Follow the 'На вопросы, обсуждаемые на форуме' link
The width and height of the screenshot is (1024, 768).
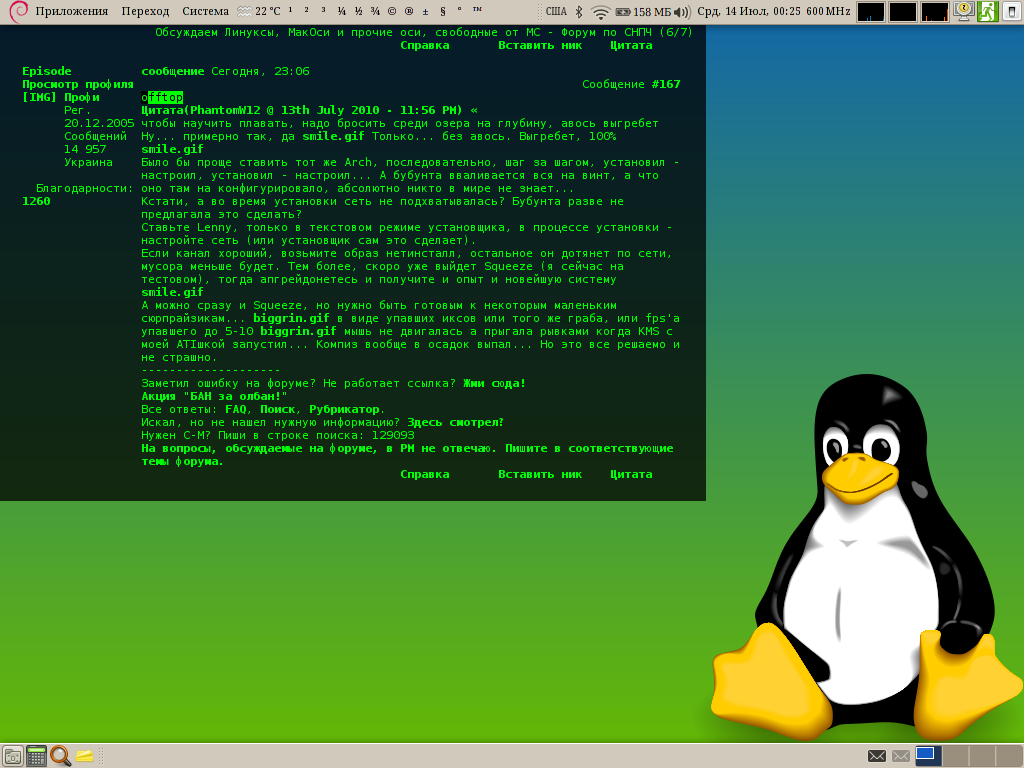click(408, 455)
